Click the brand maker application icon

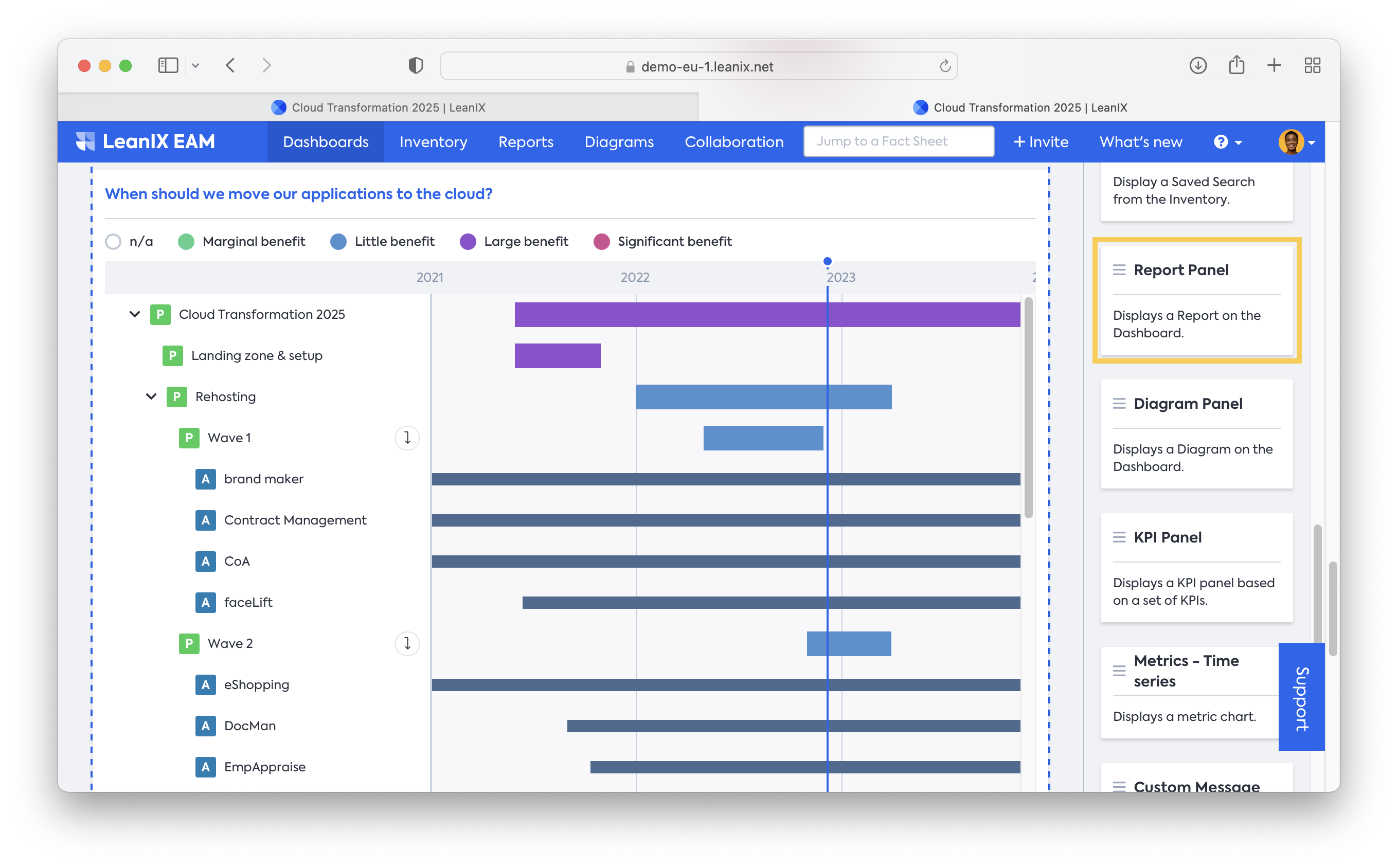206,479
